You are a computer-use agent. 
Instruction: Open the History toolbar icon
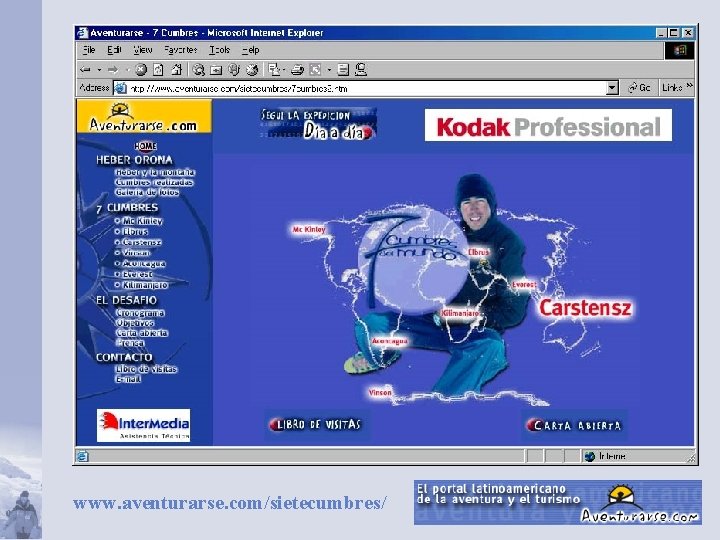(x=252, y=70)
